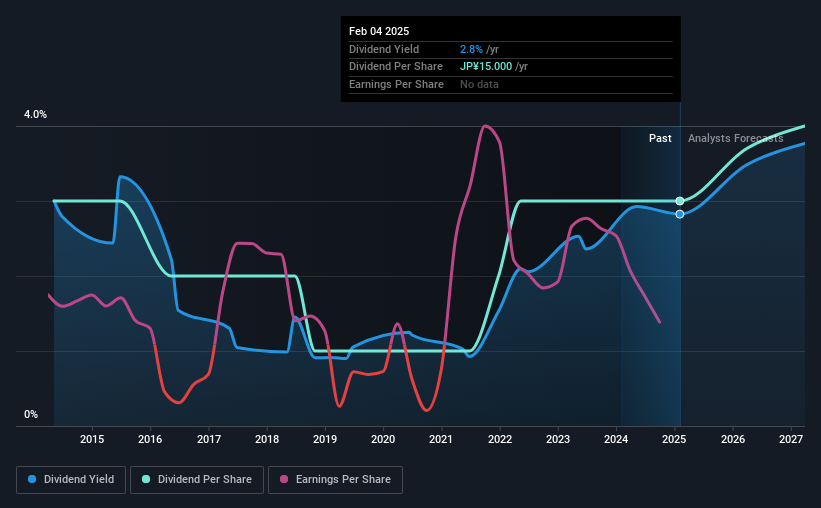The width and height of the screenshot is (821, 508).
Task: Click the 2015 x-axis label
Action: coord(92,439)
